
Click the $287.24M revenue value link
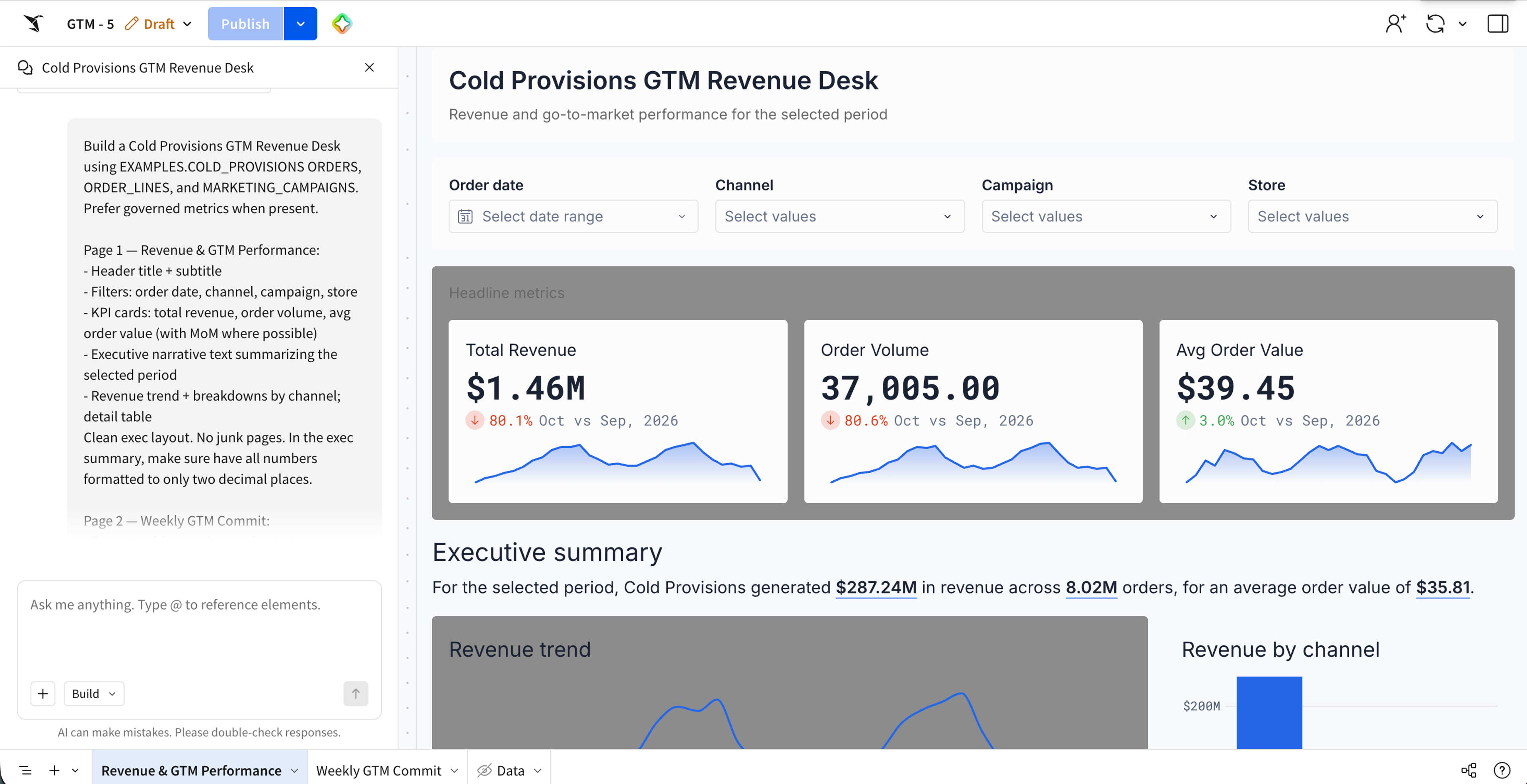point(876,587)
